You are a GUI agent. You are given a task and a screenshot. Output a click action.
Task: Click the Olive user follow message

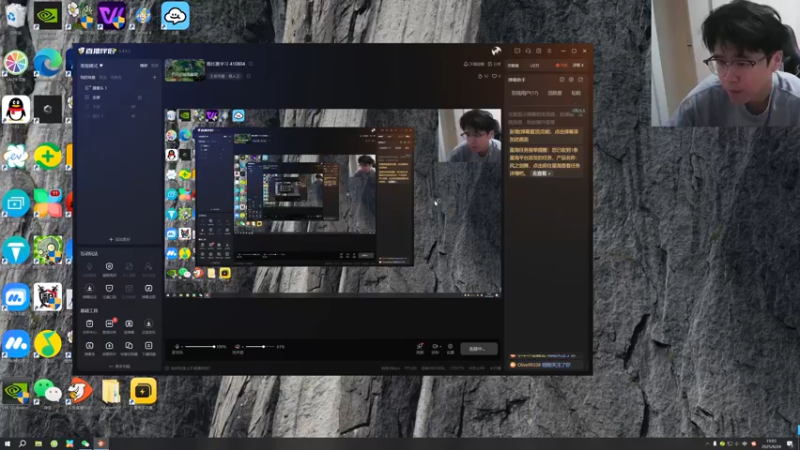544,365
